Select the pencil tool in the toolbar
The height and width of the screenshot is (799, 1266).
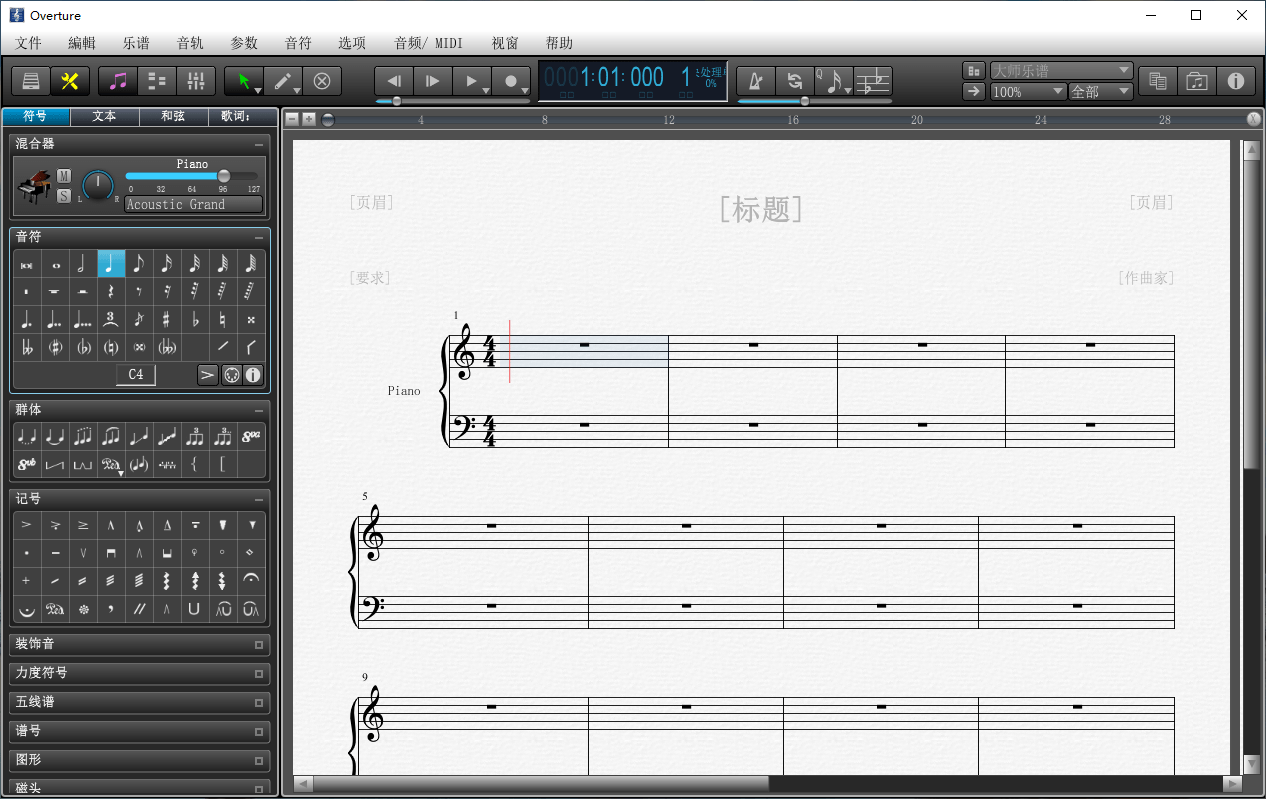pos(283,81)
